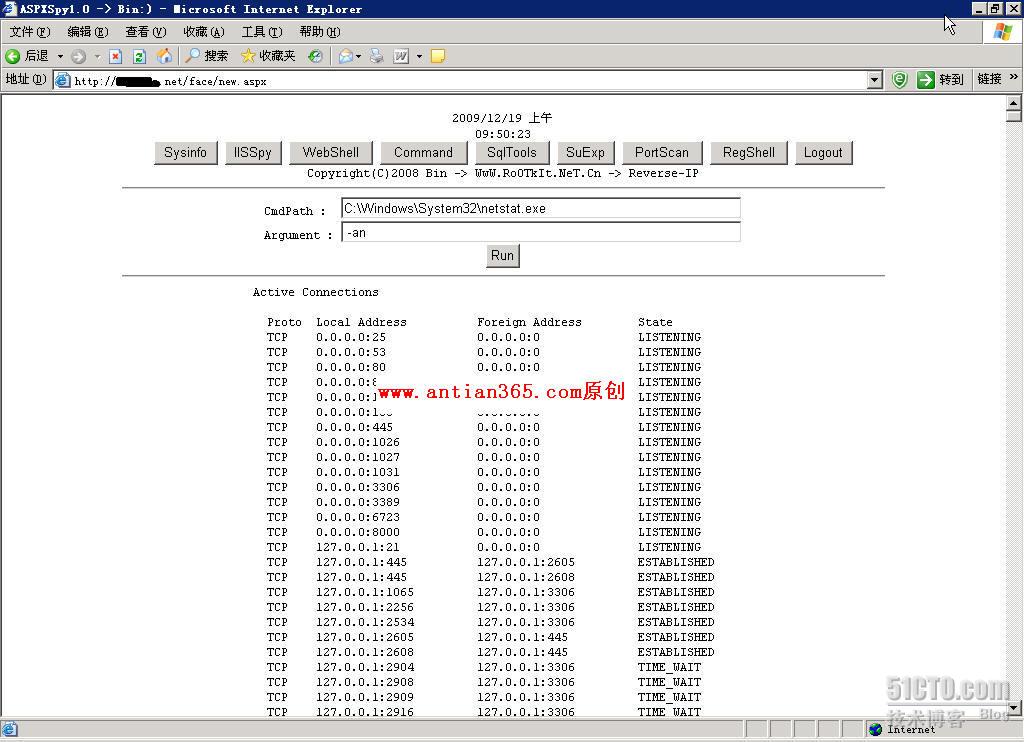
Task: Open the SqlTools page button
Action: coord(511,152)
